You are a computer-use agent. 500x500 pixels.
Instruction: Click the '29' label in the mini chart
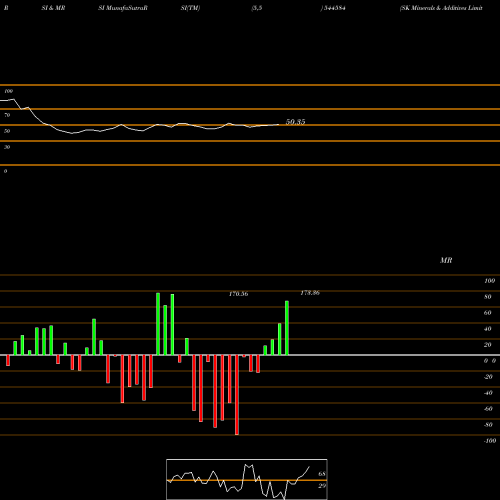(322, 486)
